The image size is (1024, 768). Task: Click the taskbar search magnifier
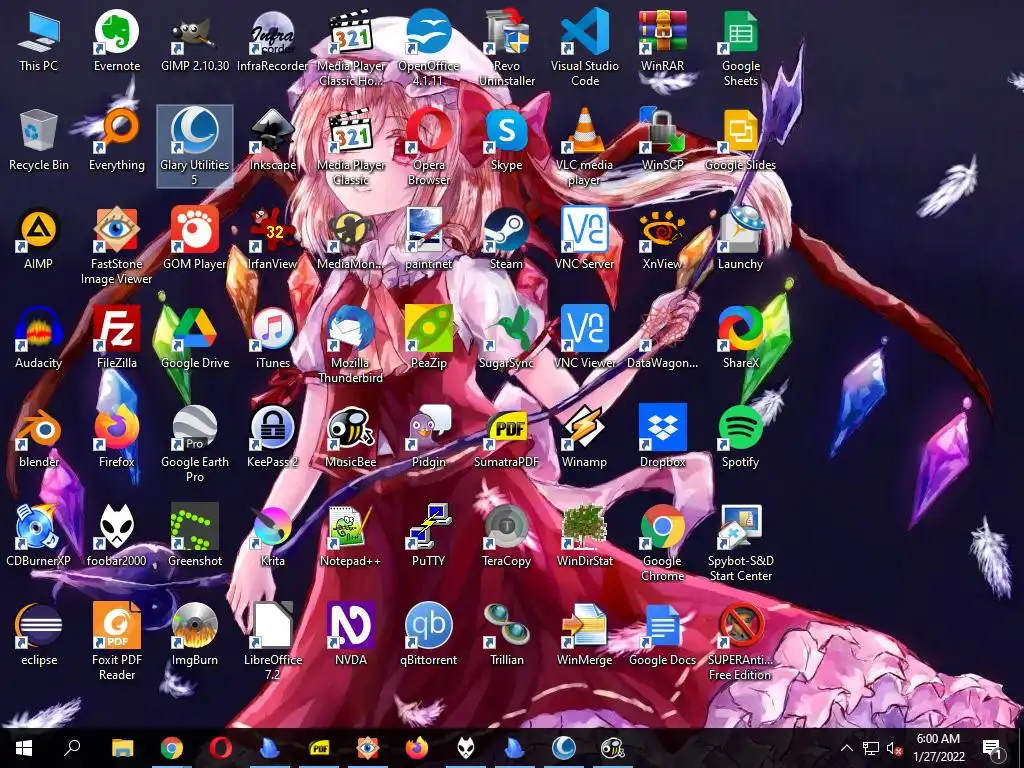pos(72,748)
